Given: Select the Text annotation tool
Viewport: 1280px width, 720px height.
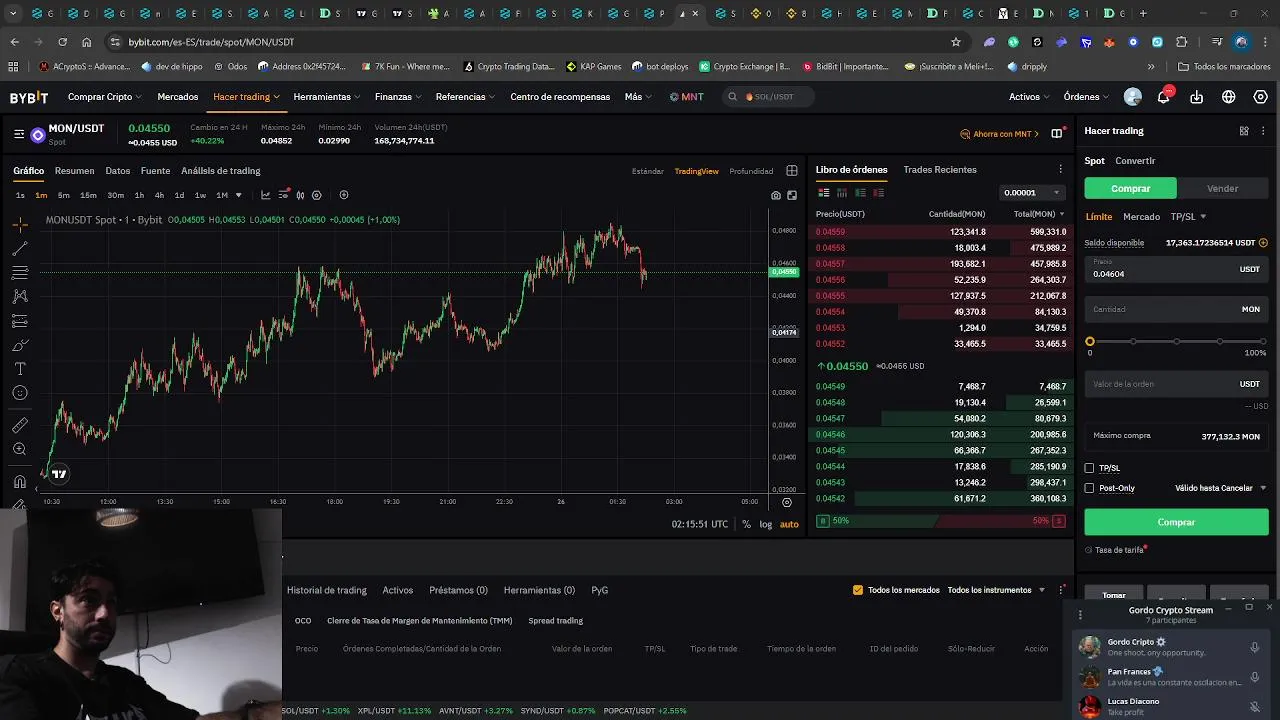Looking at the screenshot, I should pos(20,369).
